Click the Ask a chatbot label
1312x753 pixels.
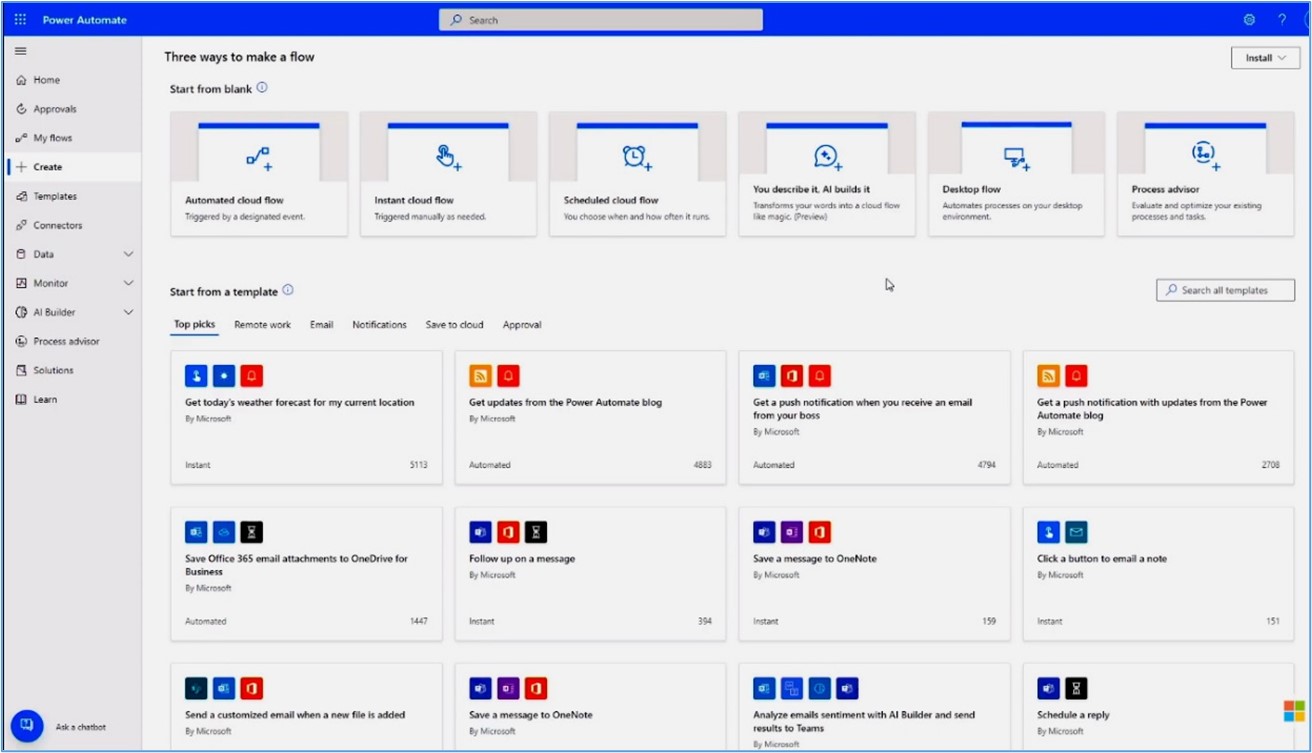click(x=81, y=727)
